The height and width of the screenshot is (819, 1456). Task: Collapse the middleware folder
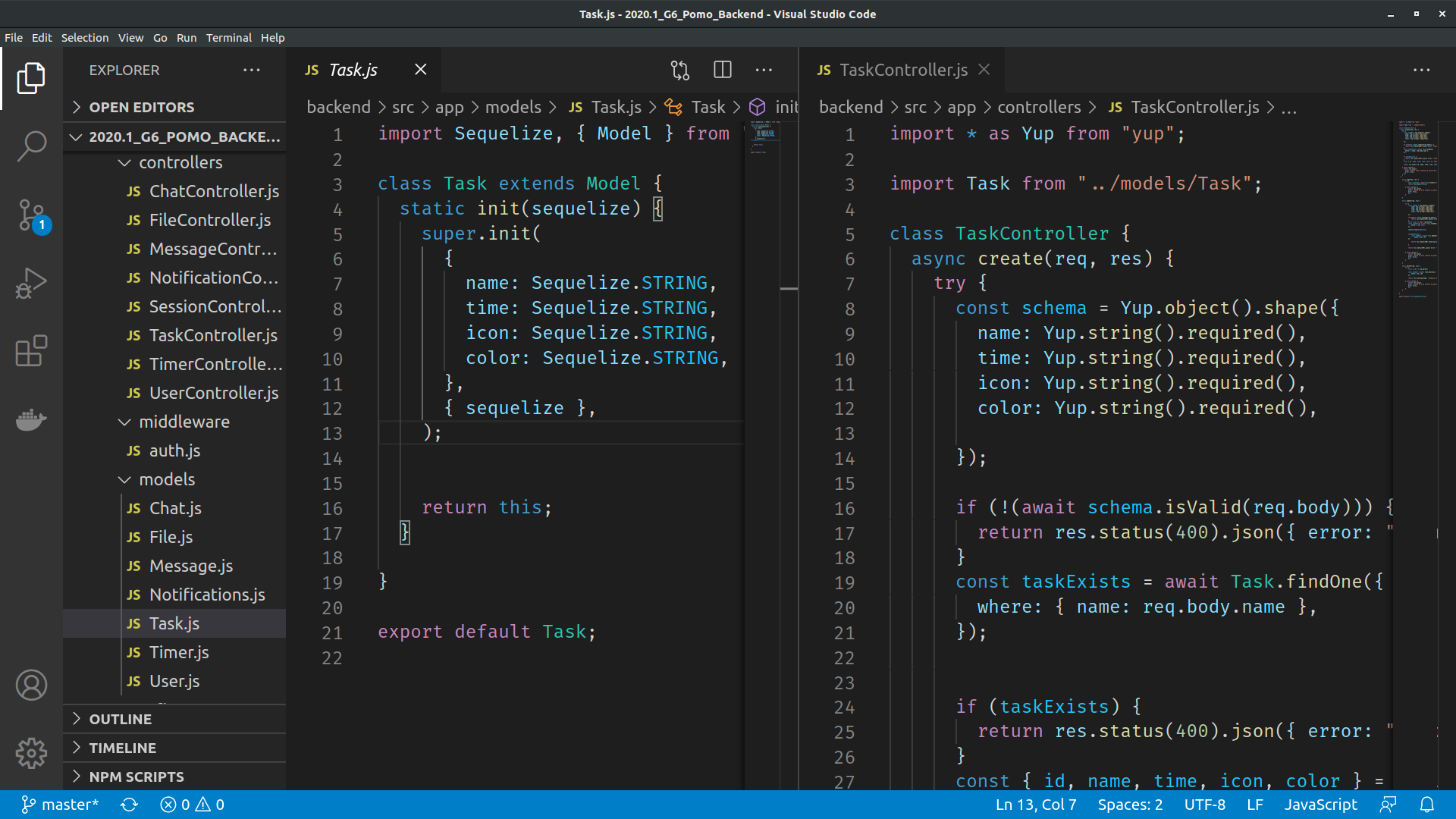tap(174, 422)
